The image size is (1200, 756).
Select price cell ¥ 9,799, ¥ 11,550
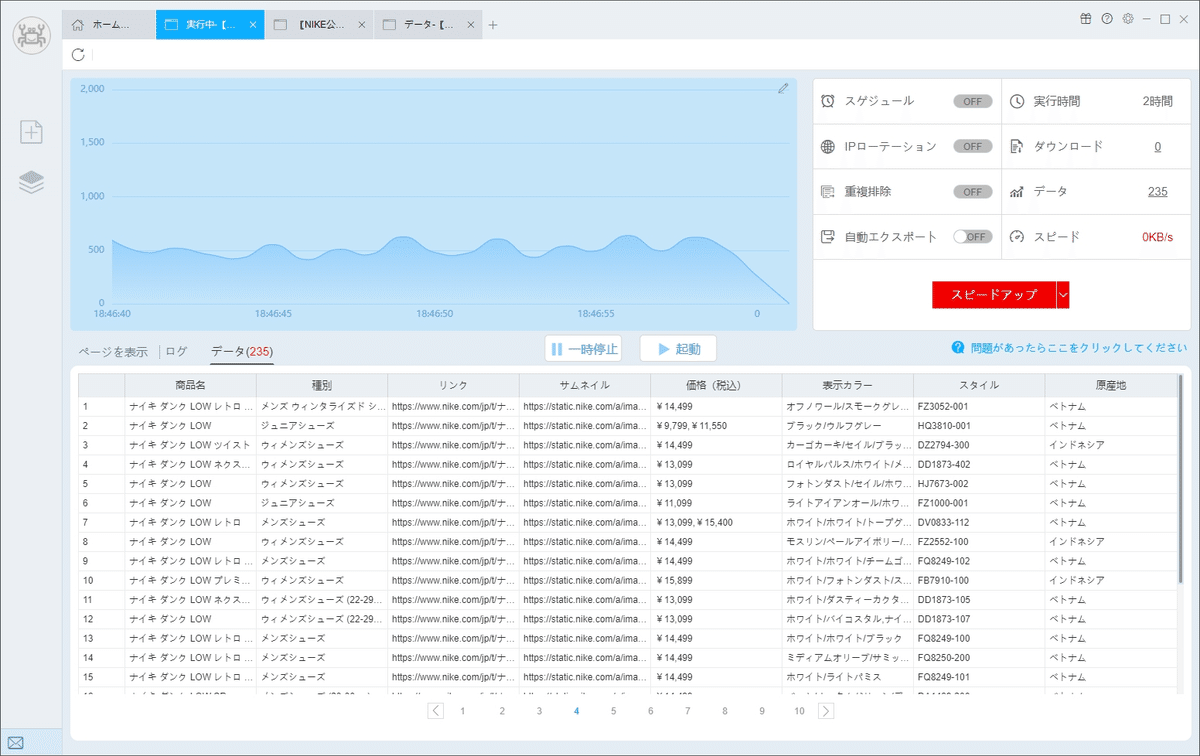coord(716,426)
